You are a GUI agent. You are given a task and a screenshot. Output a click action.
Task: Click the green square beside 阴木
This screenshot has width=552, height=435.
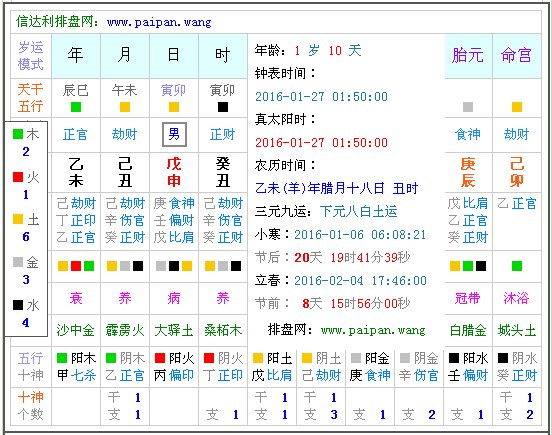click(x=111, y=358)
